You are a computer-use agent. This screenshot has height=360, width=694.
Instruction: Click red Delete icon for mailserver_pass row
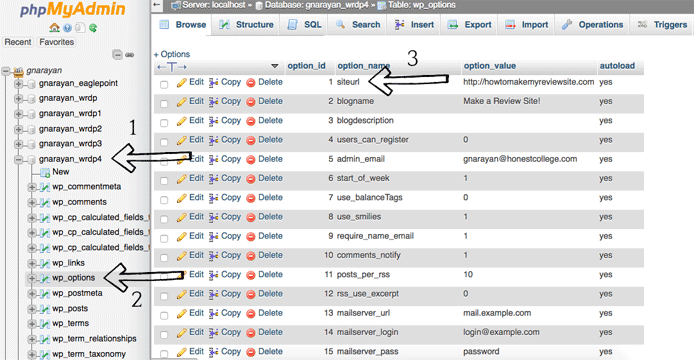[x=251, y=352]
